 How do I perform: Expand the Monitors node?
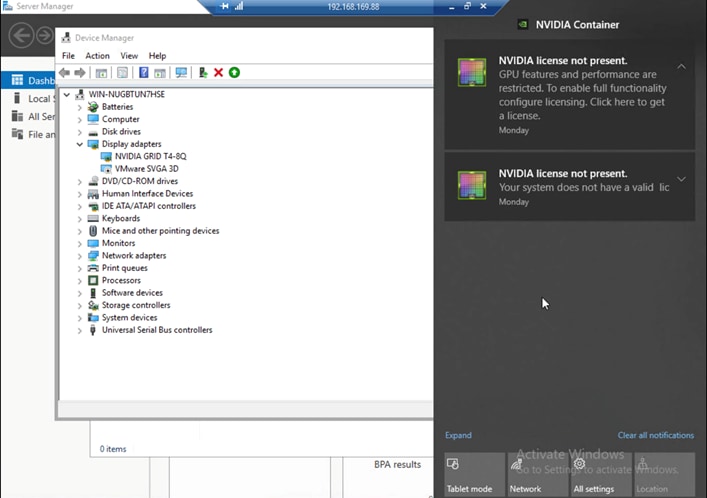[x=79, y=244]
